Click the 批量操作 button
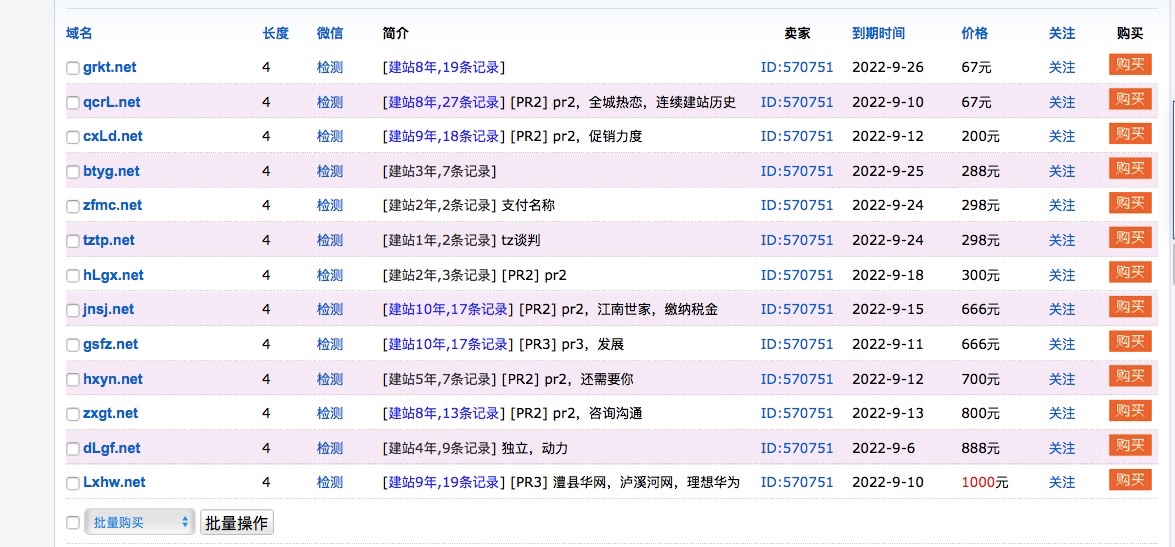 237,522
